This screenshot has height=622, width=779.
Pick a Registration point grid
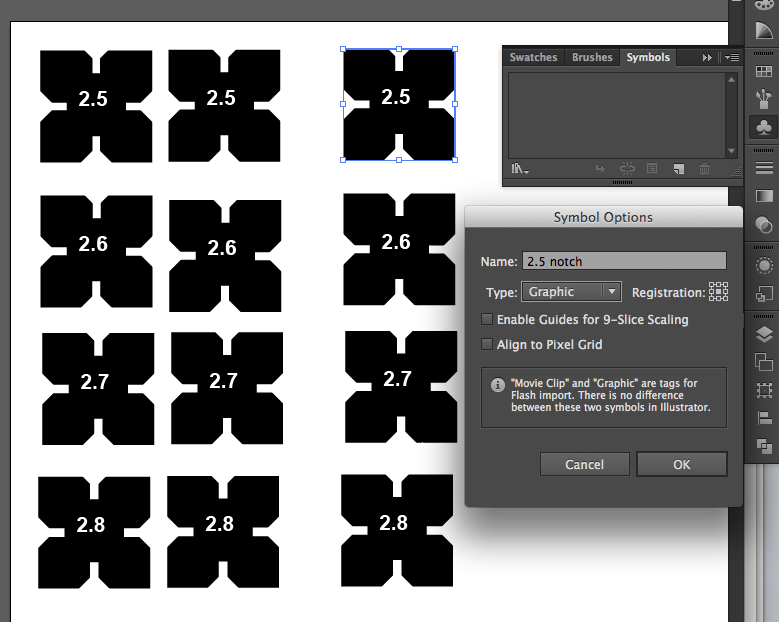(x=718, y=292)
